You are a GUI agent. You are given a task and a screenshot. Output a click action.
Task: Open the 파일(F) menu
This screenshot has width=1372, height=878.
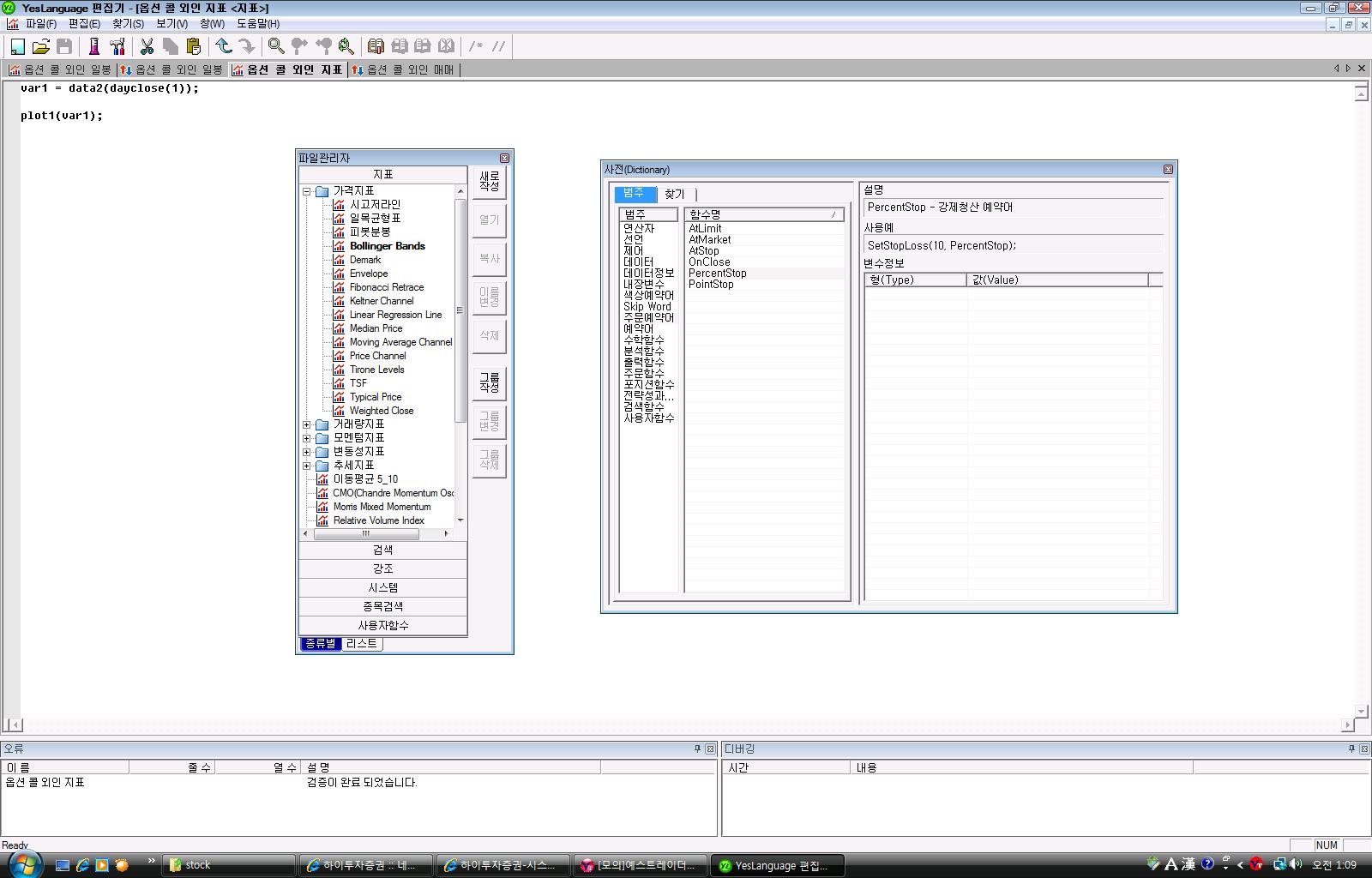click(x=40, y=24)
